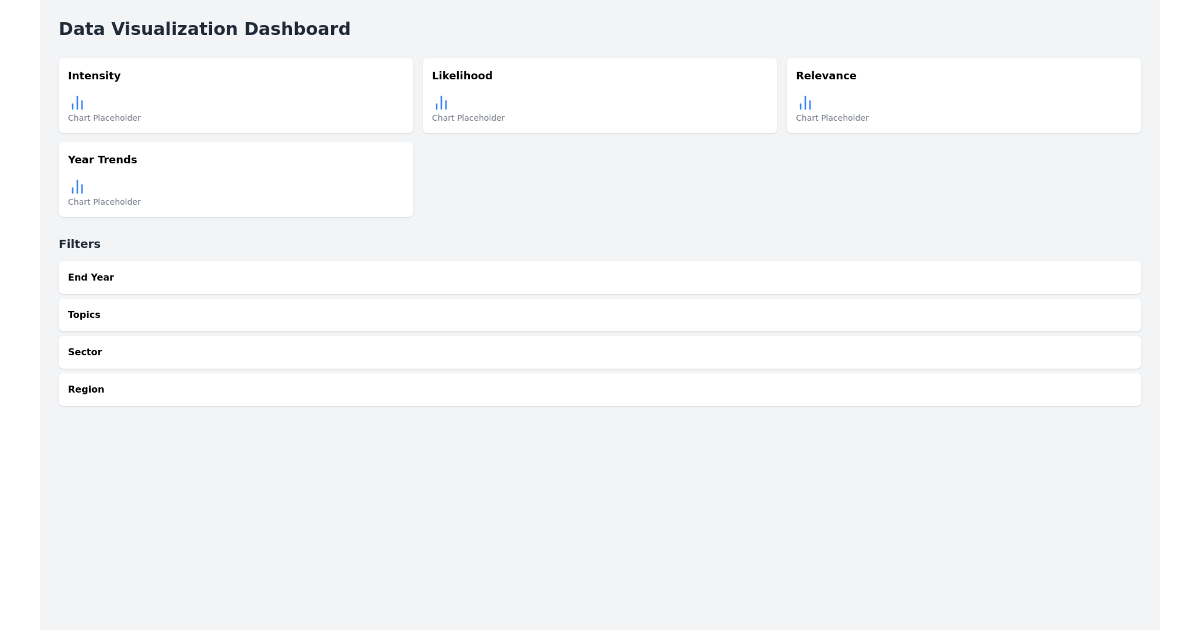Click the Filters section heading
The height and width of the screenshot is (630, 1200).
pyautogui.click(x=80, y=243)
